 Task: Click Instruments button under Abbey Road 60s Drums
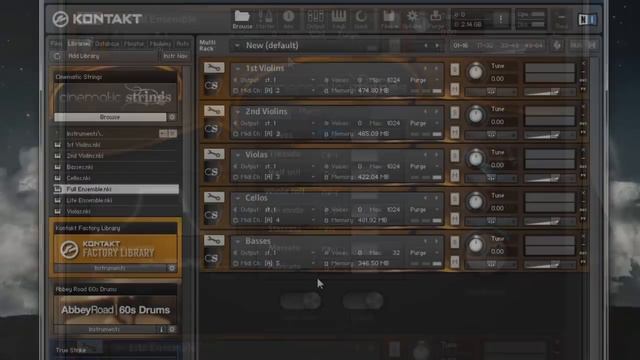point(104,329)
